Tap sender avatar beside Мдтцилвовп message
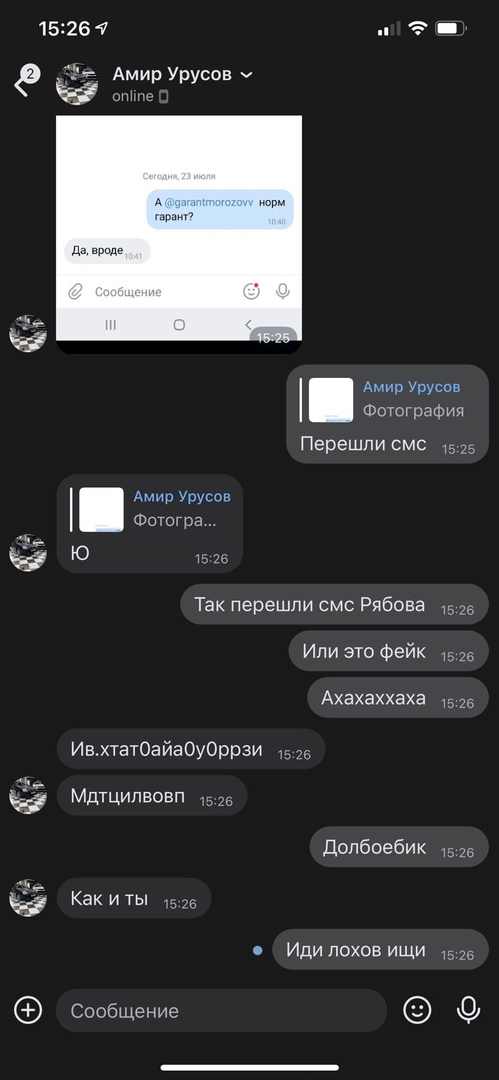 tap(28, 796)
